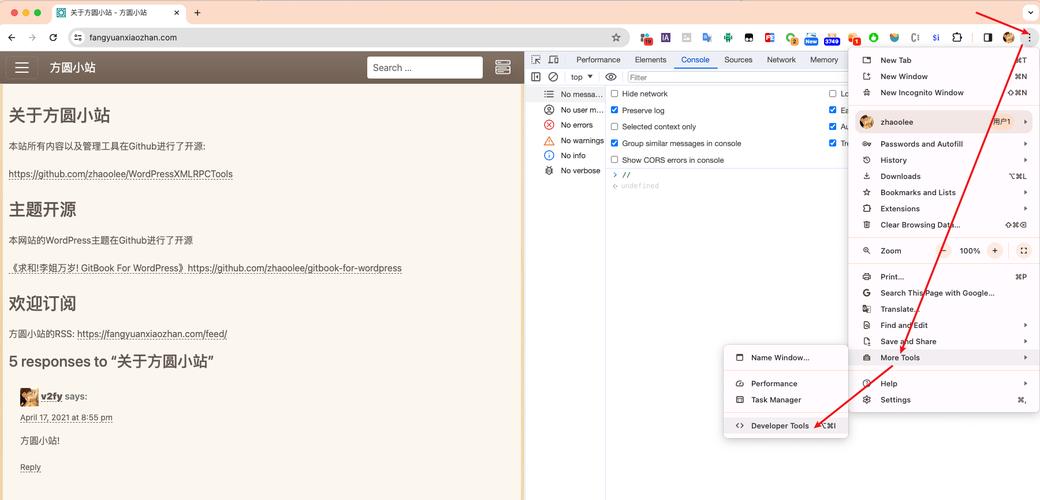Click the sidebar layout icon beside website search
Screen dimensions: 1040x500
(x=503, y=68)
